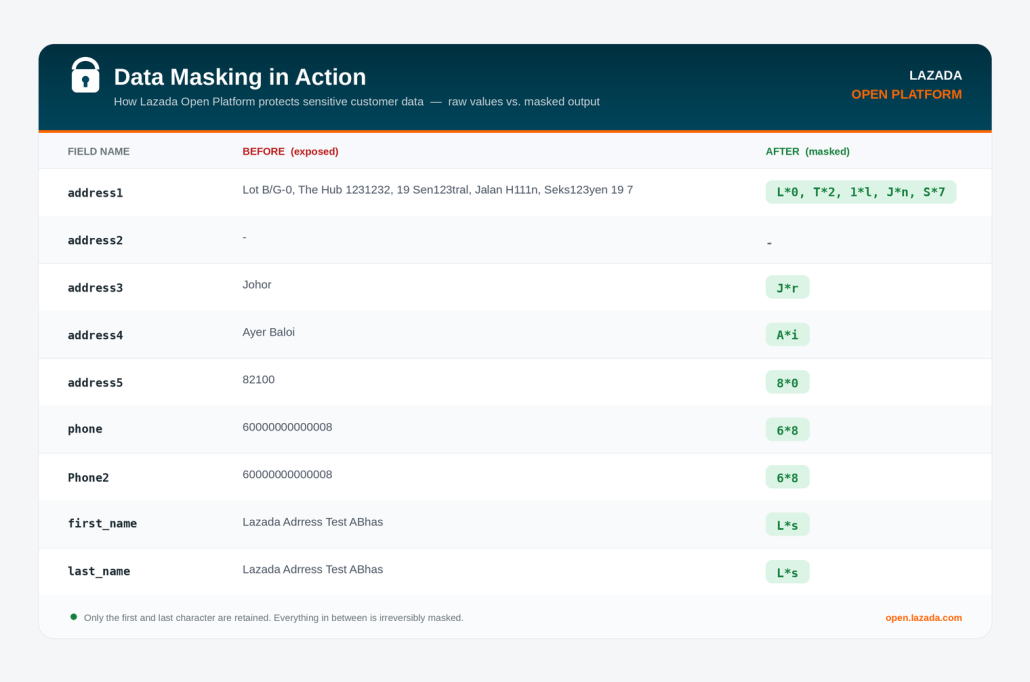Select the BEFORE (exposed) column header
The height and width of the screenshot is (682, 1030).
pyautogui.click(x=290, y=152)
